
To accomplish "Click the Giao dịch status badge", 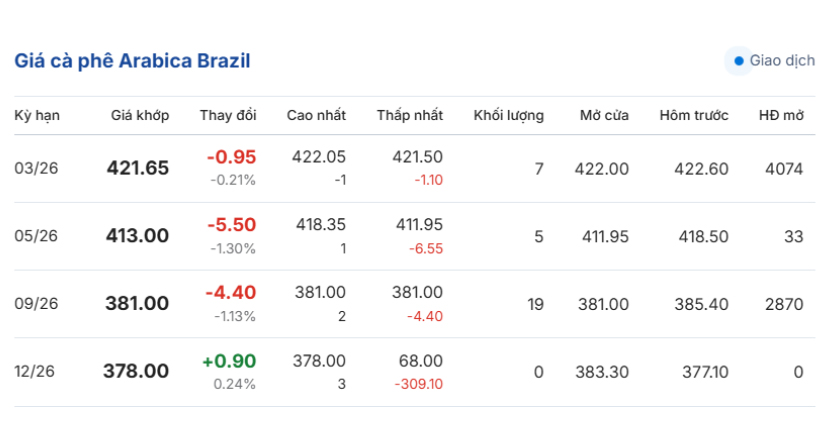I will point(774,61).
